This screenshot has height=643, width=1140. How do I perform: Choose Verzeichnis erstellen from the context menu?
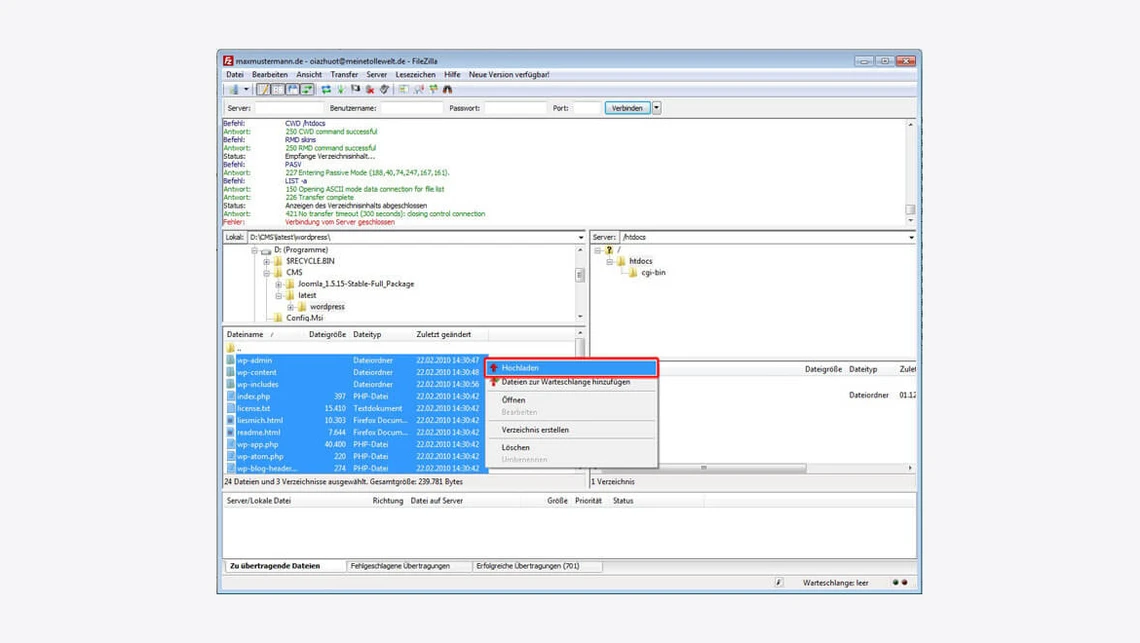[535, 431]
